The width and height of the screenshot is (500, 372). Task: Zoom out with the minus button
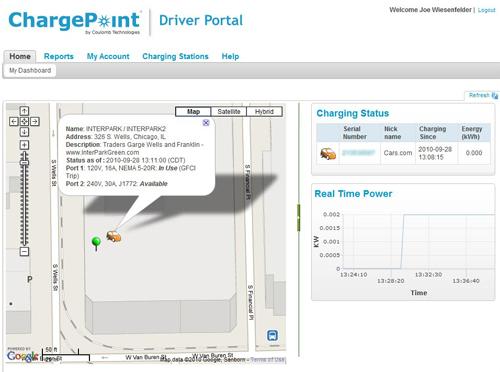(24, 251)
